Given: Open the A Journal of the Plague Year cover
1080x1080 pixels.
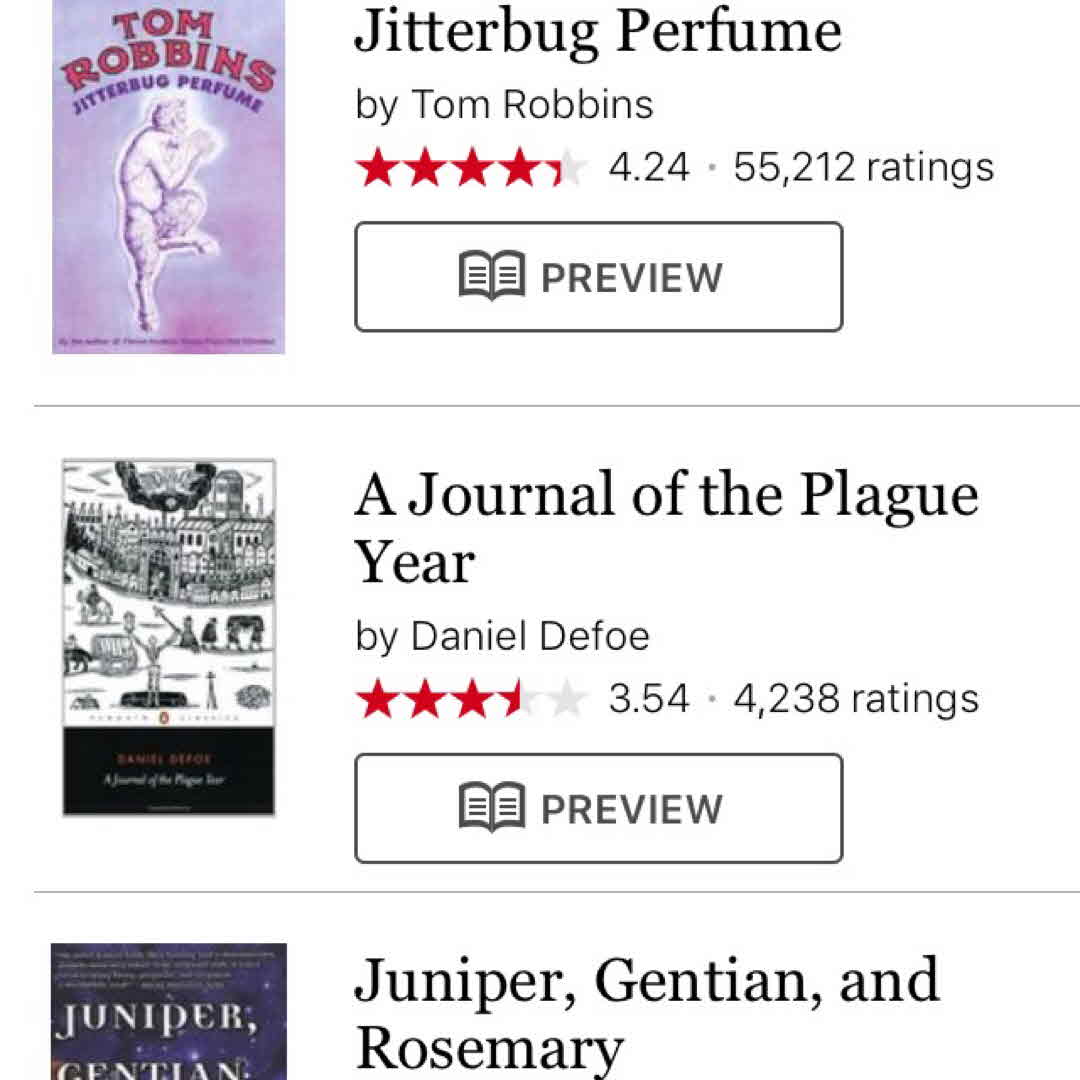Looking at the screenshot, I should (168, 637).
